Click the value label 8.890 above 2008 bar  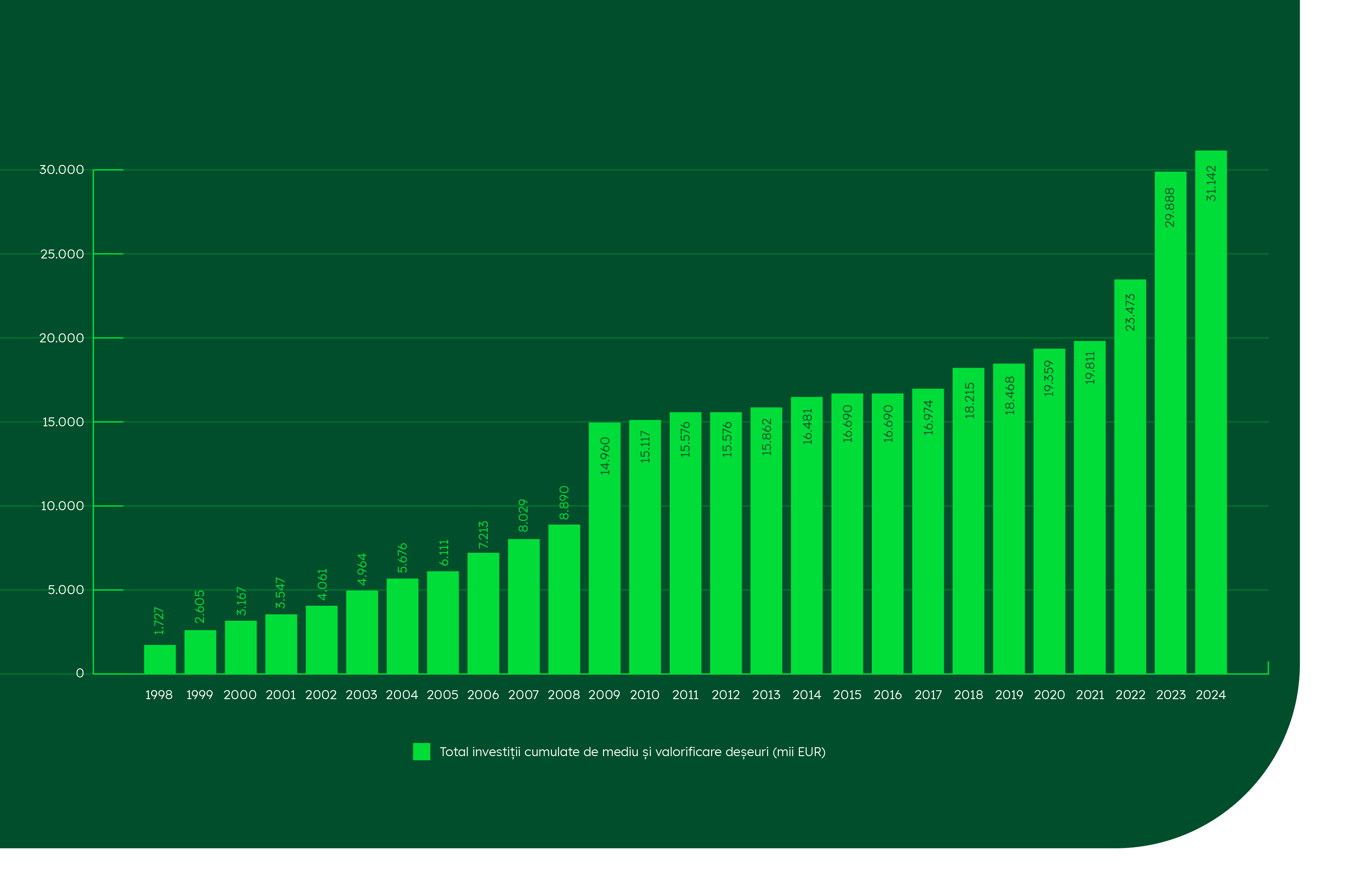pos(564,503)
